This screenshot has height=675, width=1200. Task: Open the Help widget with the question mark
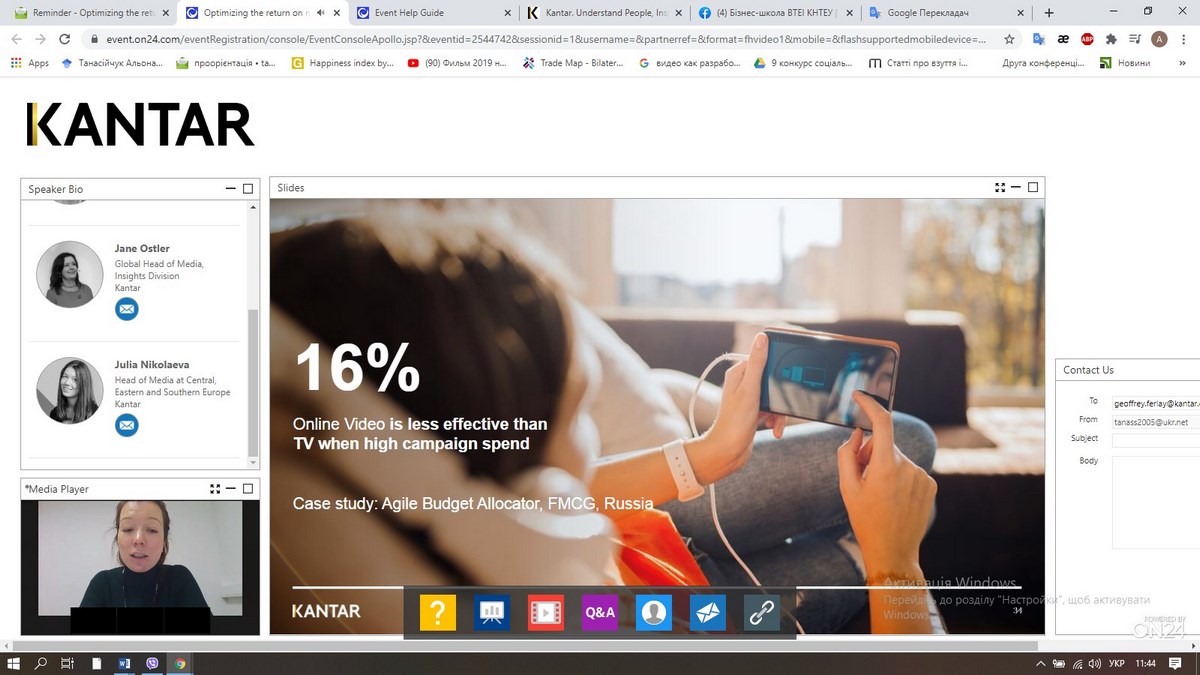tap(437, 612)
